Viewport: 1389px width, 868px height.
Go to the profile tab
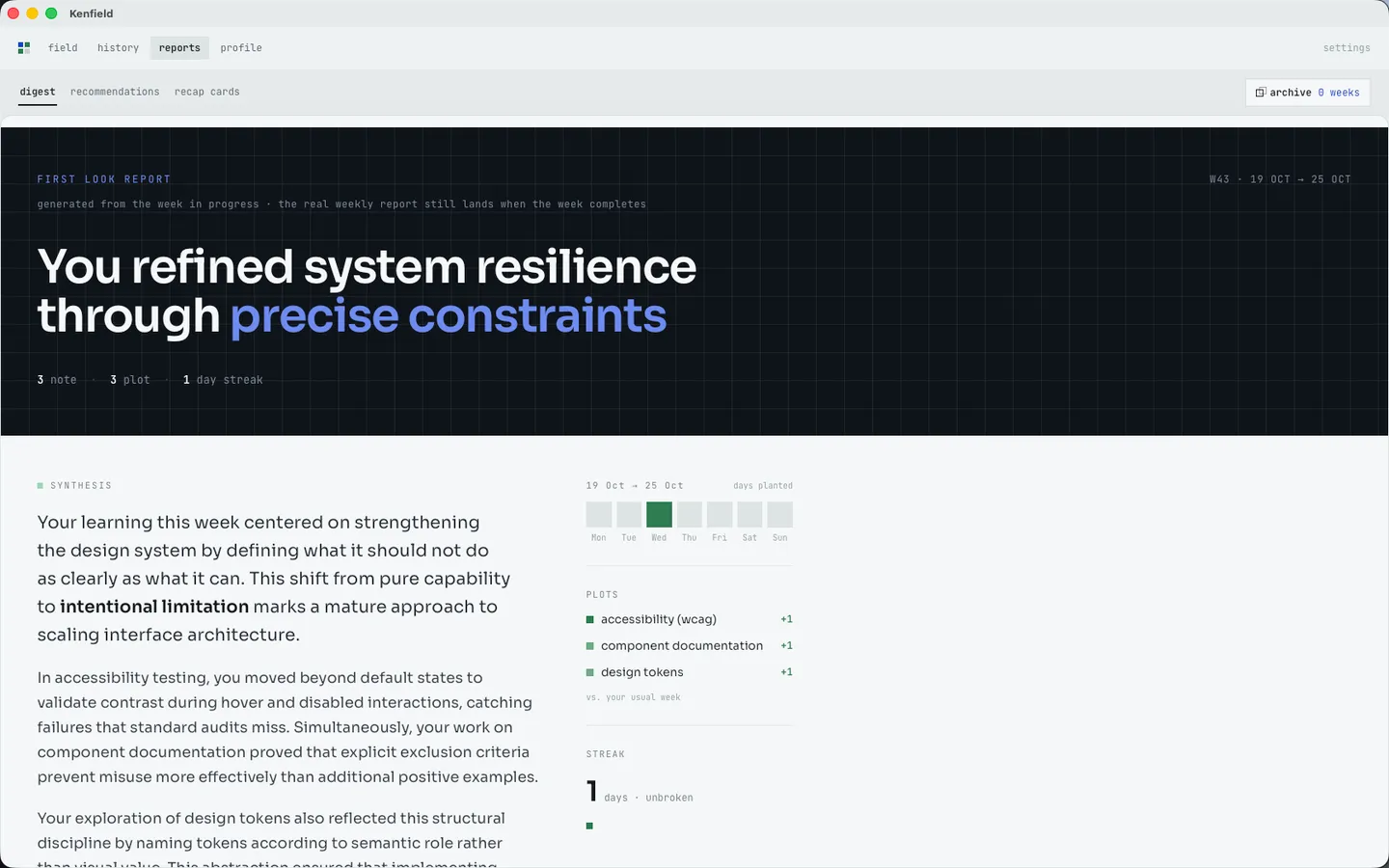pos(241,47)
